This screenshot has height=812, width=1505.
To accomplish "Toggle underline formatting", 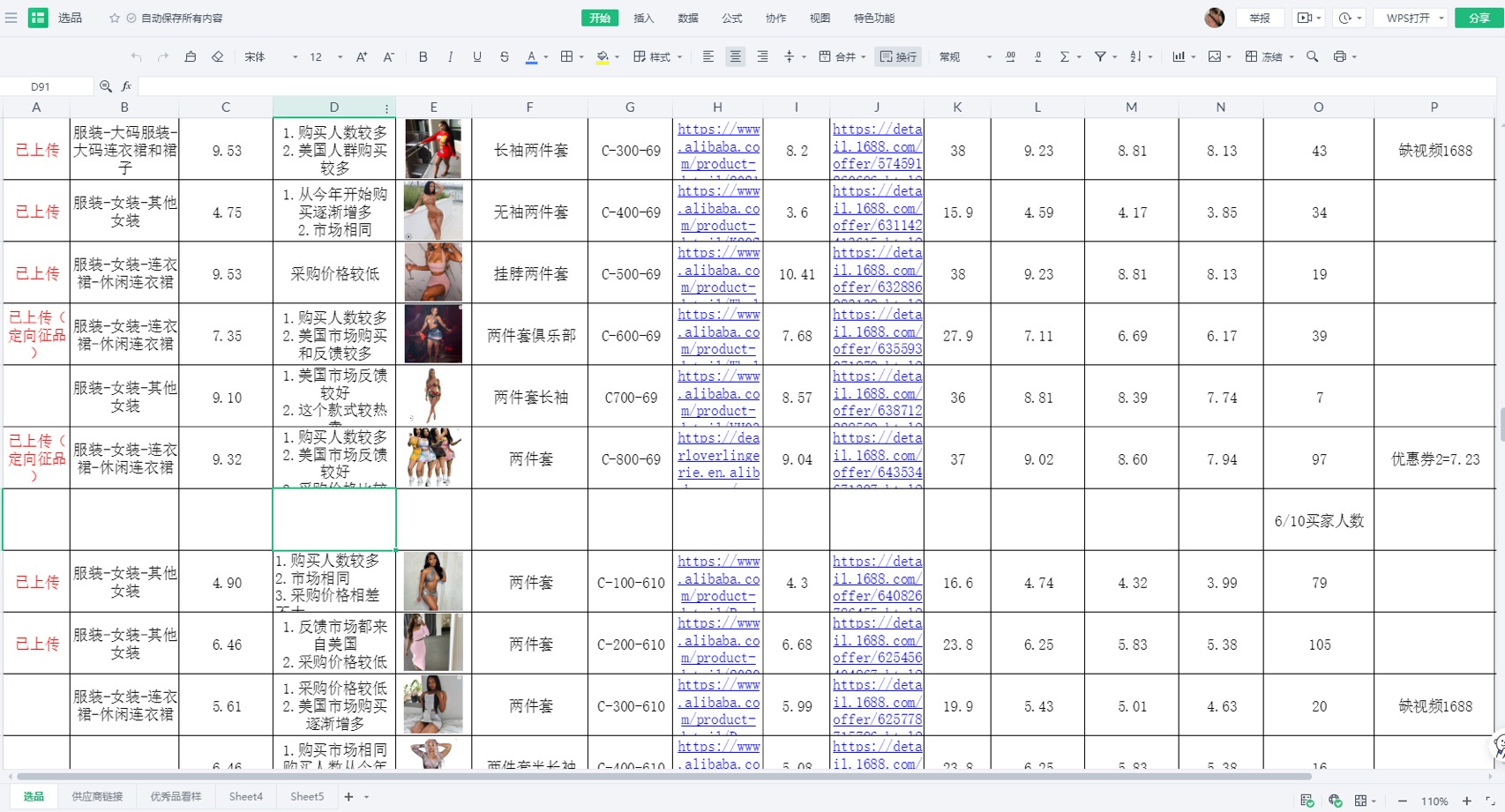I will (x=477, y=56).
